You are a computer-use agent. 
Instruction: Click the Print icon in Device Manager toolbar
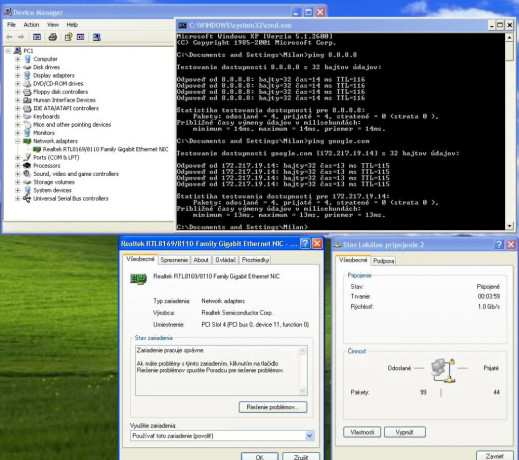coord(53,37)
